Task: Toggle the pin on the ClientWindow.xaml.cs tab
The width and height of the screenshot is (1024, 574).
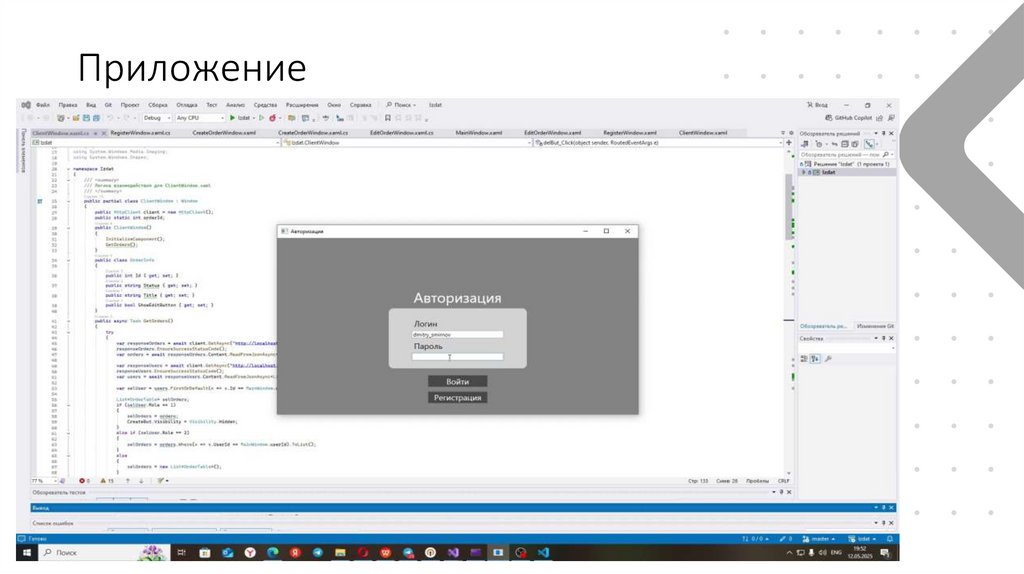Action: click(x=95, y=133)
